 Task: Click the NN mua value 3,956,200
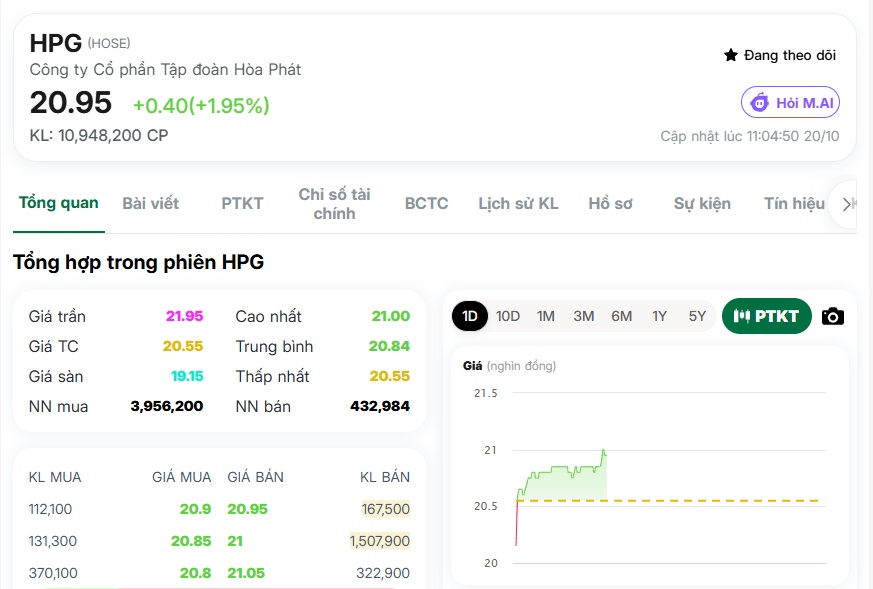[x=167, y=406]
